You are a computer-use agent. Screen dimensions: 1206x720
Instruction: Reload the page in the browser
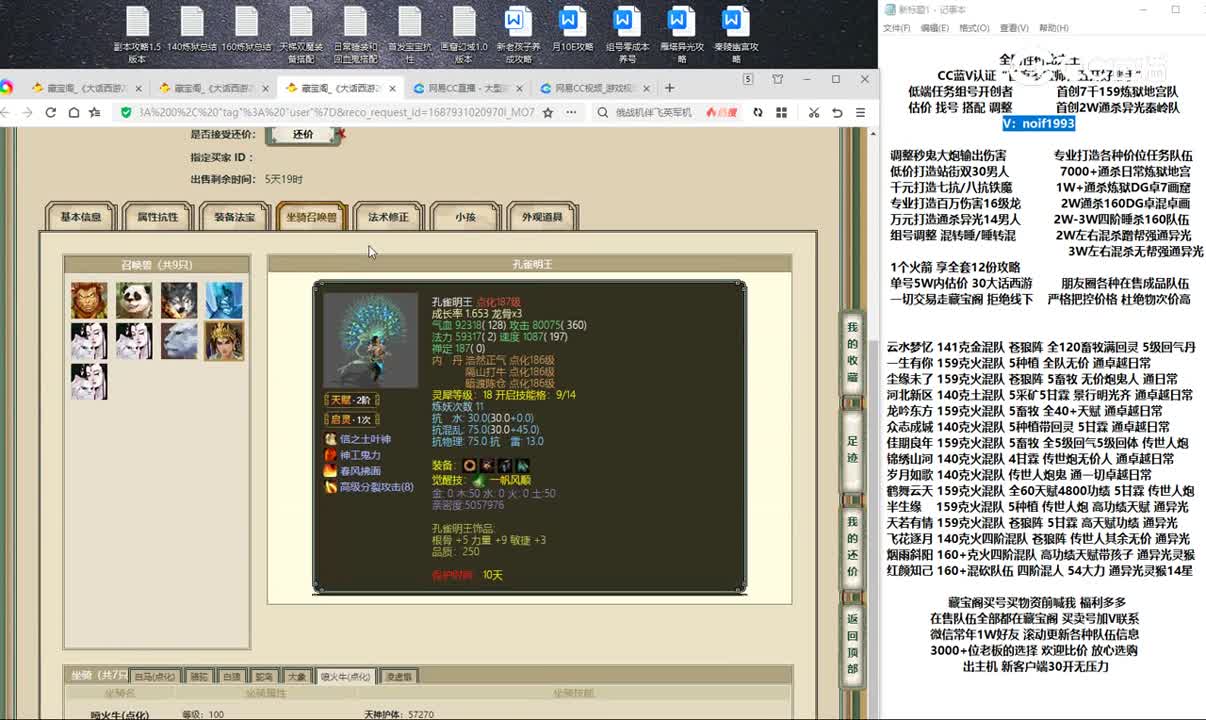[51, 113]
